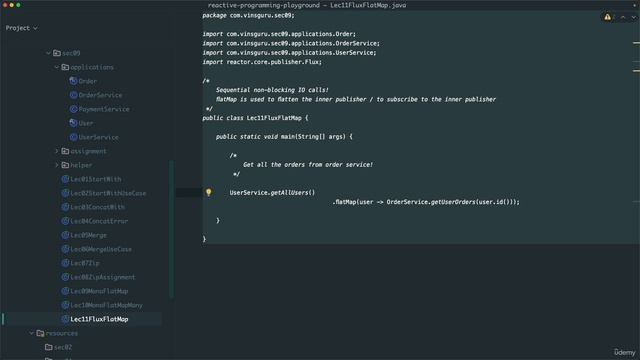Screen dimensions: 640x360
Task: Select Lec08ZipAssignment file
Action: coord(103,277)
